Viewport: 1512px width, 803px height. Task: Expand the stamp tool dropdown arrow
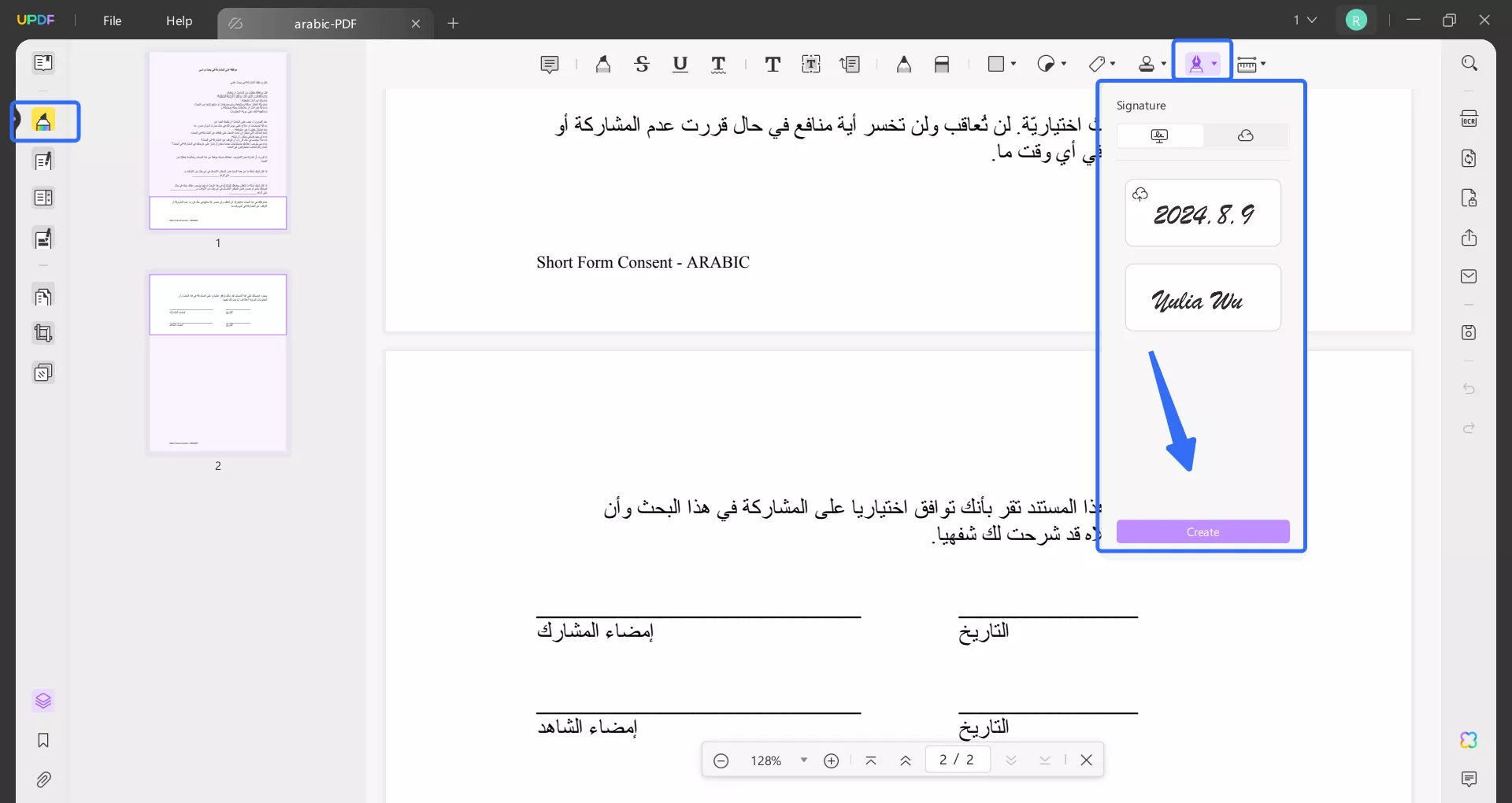tap(1164, 64)
